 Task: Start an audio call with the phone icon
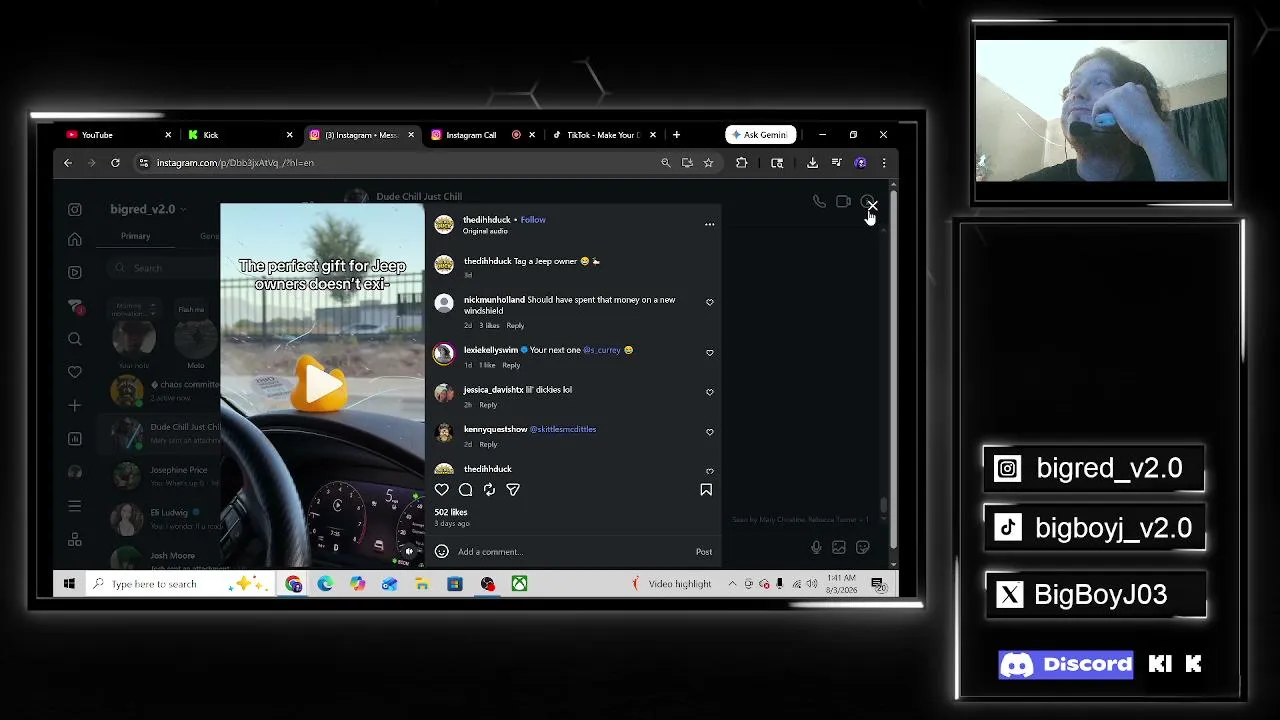click(819, 202)
